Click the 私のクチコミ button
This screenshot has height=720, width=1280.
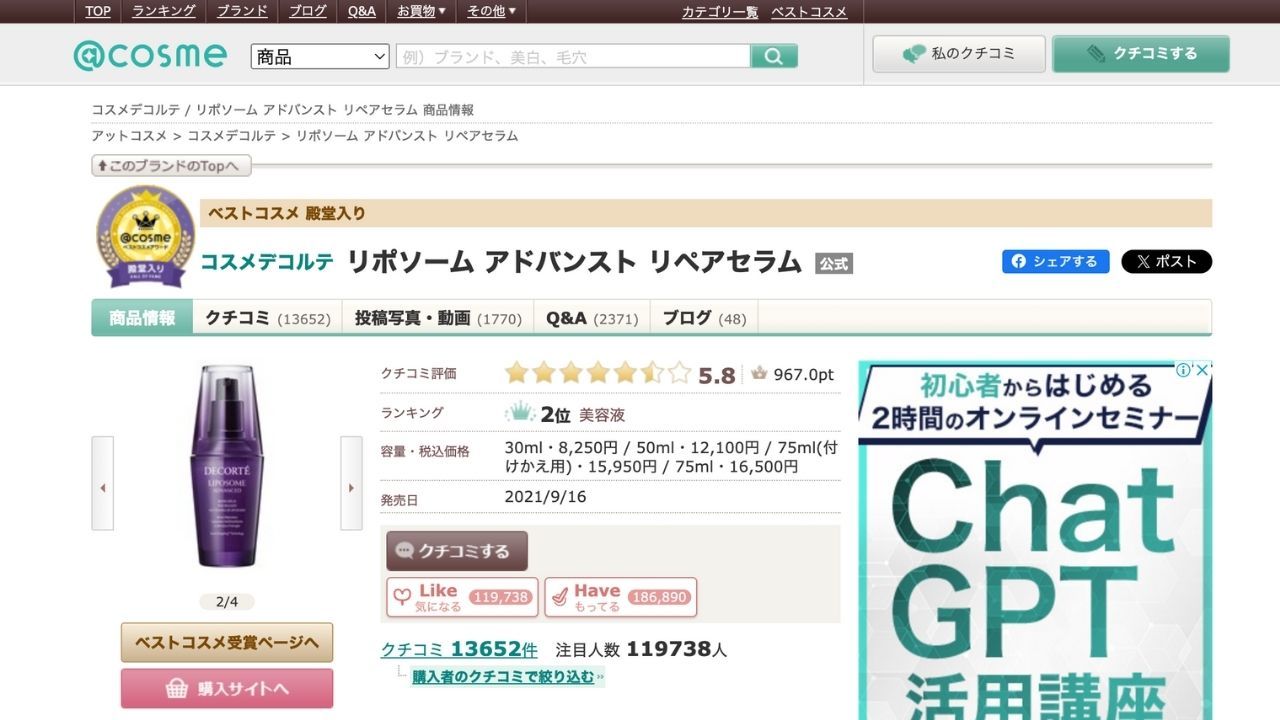pos(959,54)
